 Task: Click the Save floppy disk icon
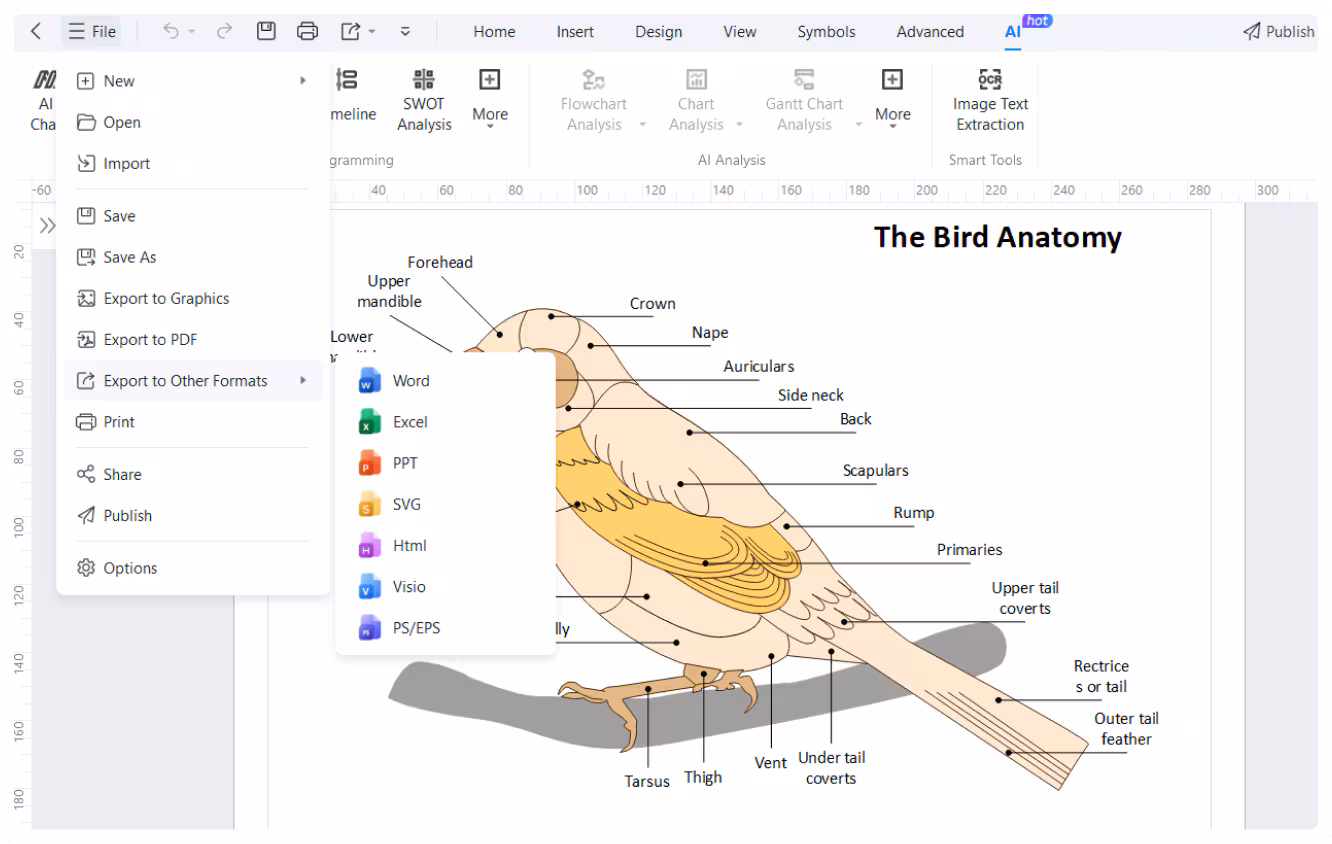[266, 30]
